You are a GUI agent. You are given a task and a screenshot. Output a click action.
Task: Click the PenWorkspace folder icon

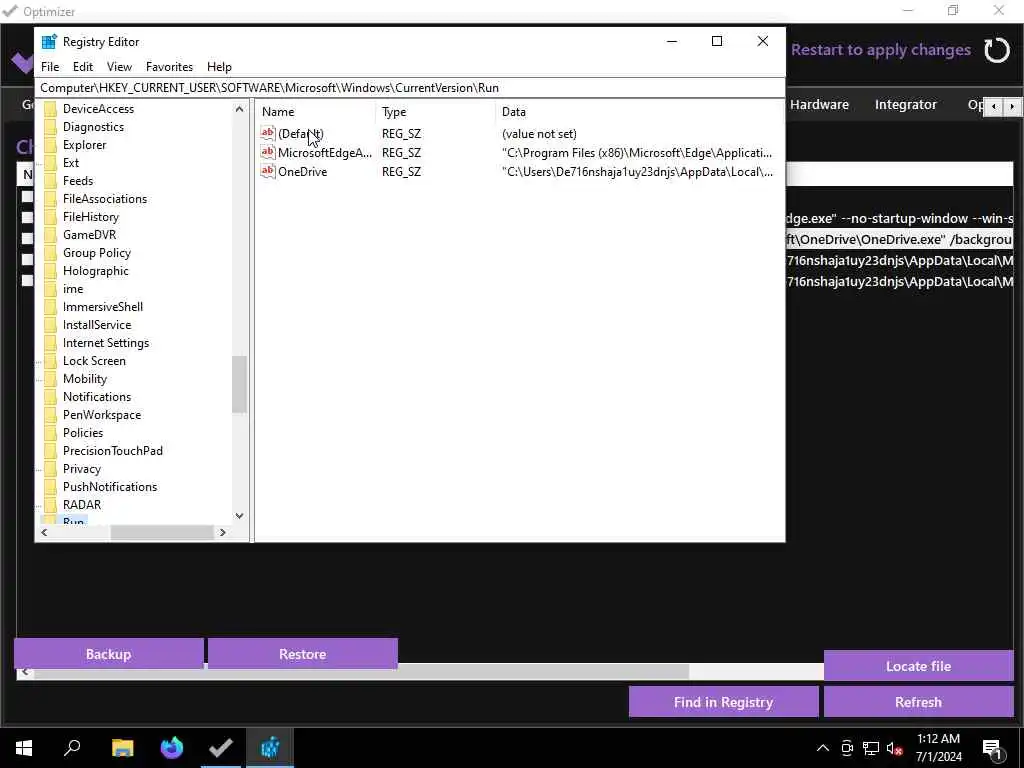50,415
